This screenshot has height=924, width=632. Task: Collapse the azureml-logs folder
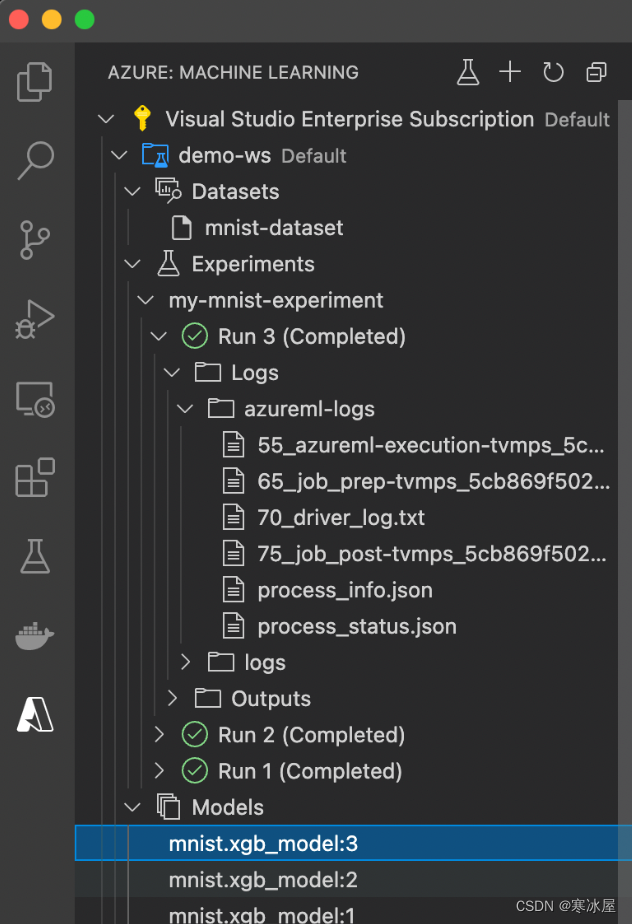click(185, 409)
